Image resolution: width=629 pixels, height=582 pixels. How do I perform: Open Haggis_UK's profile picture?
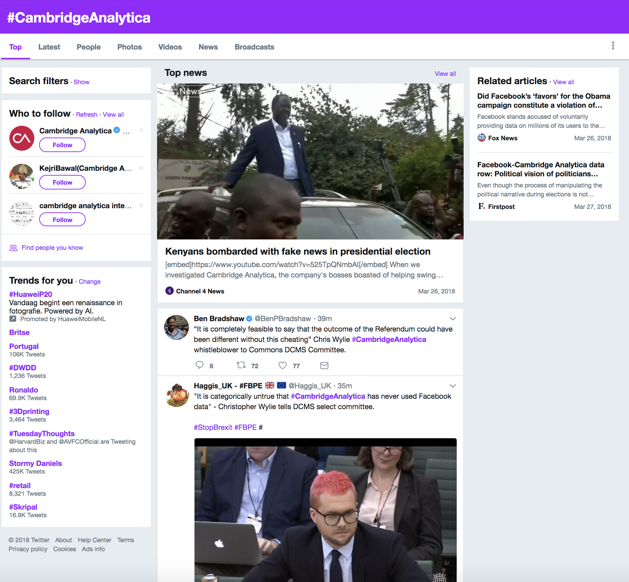click(177, 395)
